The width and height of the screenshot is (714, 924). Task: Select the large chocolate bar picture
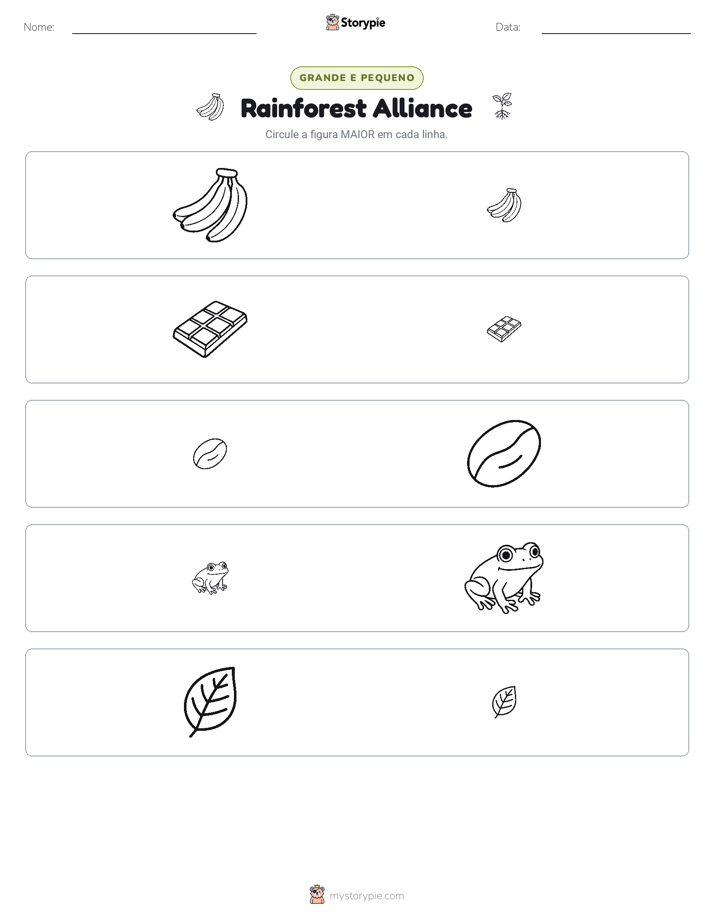click(x=210, y=329)
